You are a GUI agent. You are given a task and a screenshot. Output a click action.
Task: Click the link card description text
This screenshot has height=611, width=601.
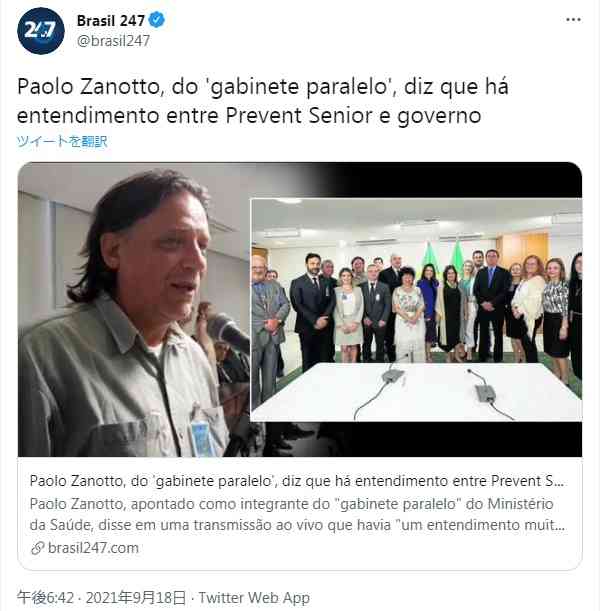point(297,514)
